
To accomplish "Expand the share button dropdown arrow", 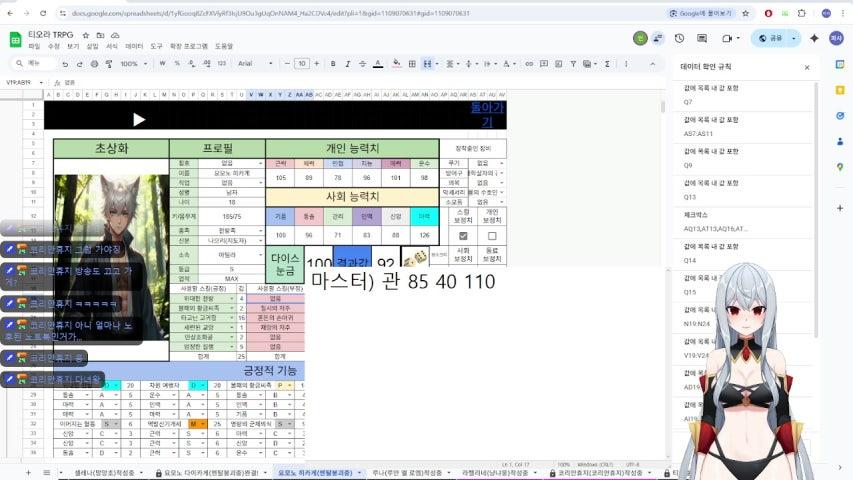I will coord(794,38).
